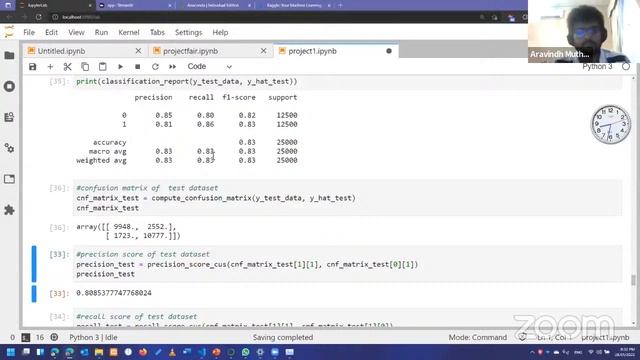Click the 0.8085377747768024 output value
This screenshot has width=640, height=360.
[x=114, y=293]
